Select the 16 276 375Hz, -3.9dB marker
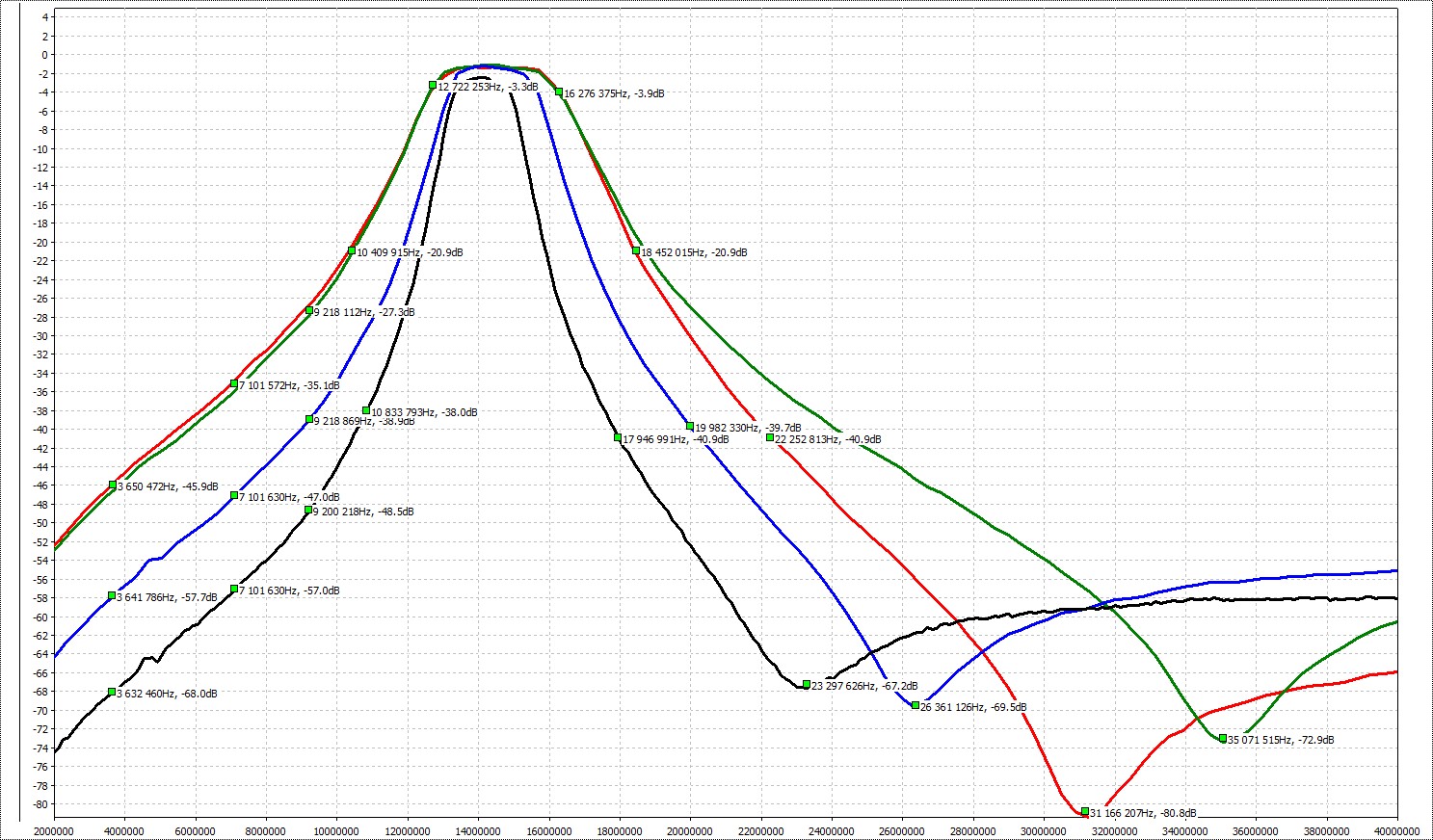This screenshot has width=1433, height=840. (x=559, y=92)
